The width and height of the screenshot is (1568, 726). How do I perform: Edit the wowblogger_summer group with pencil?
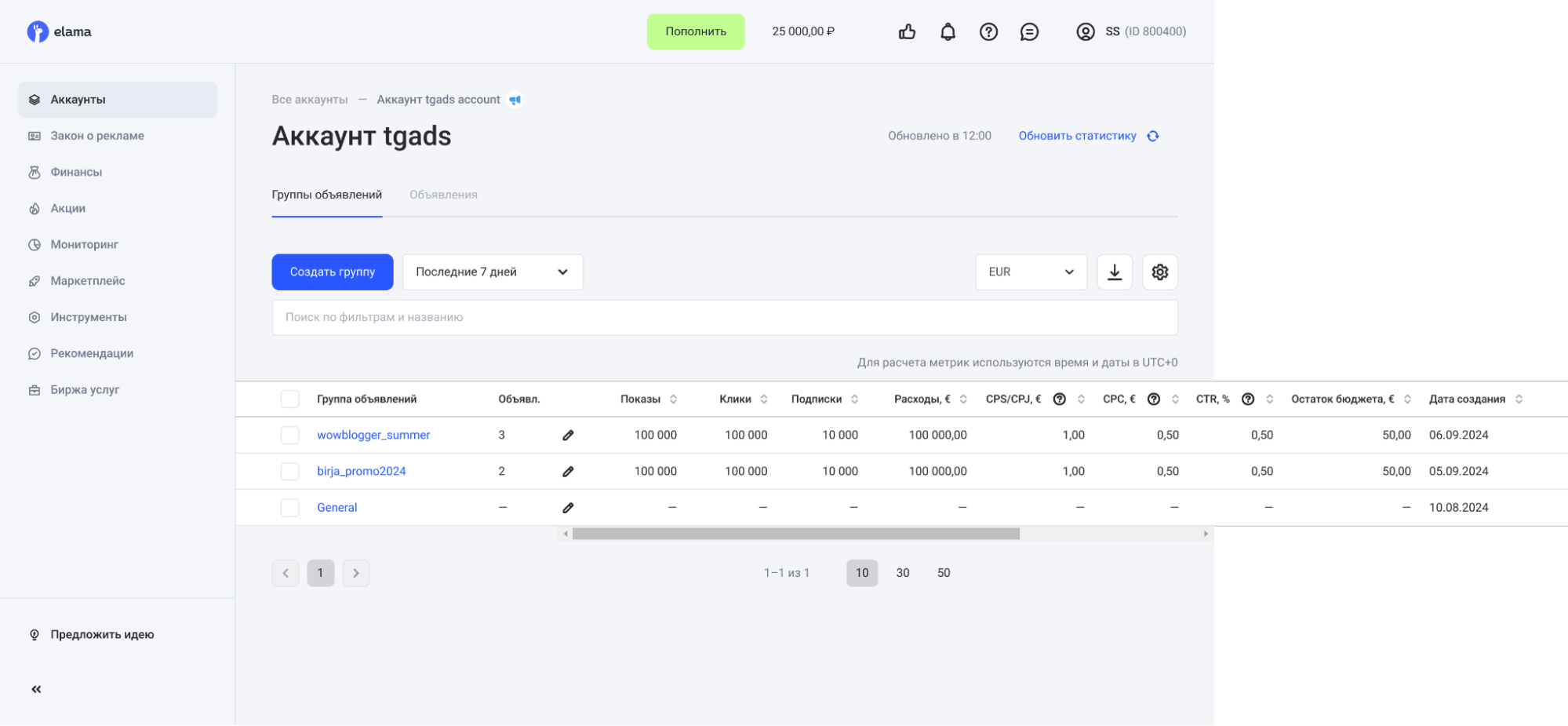[x=568, y=435]
